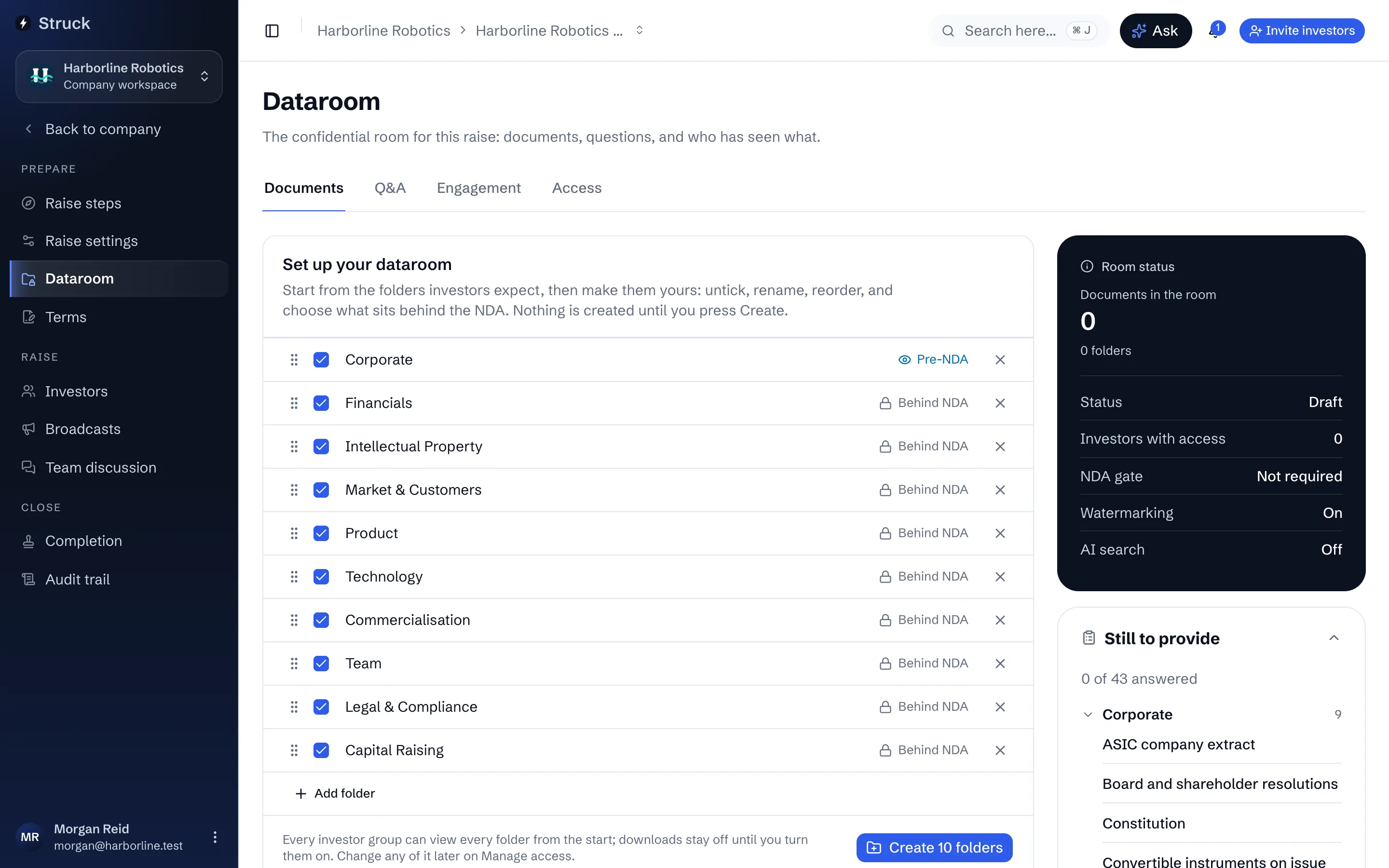Collapse the Corporate checklist group
Viewport: 1389px width, 868px height.
pyautogui.click(x=1088, y=715)
